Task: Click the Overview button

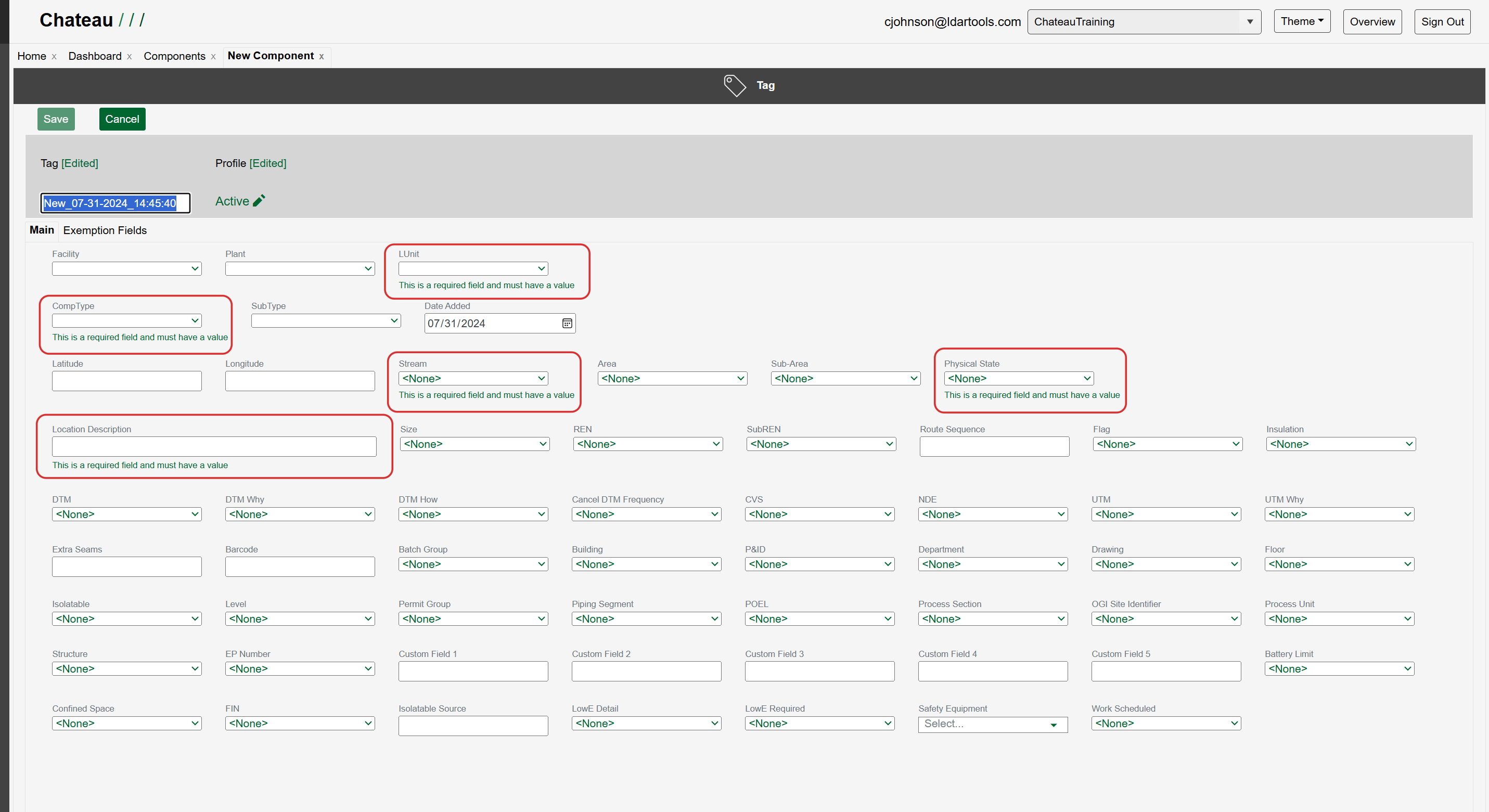Action: click(x=1371, y=22)
